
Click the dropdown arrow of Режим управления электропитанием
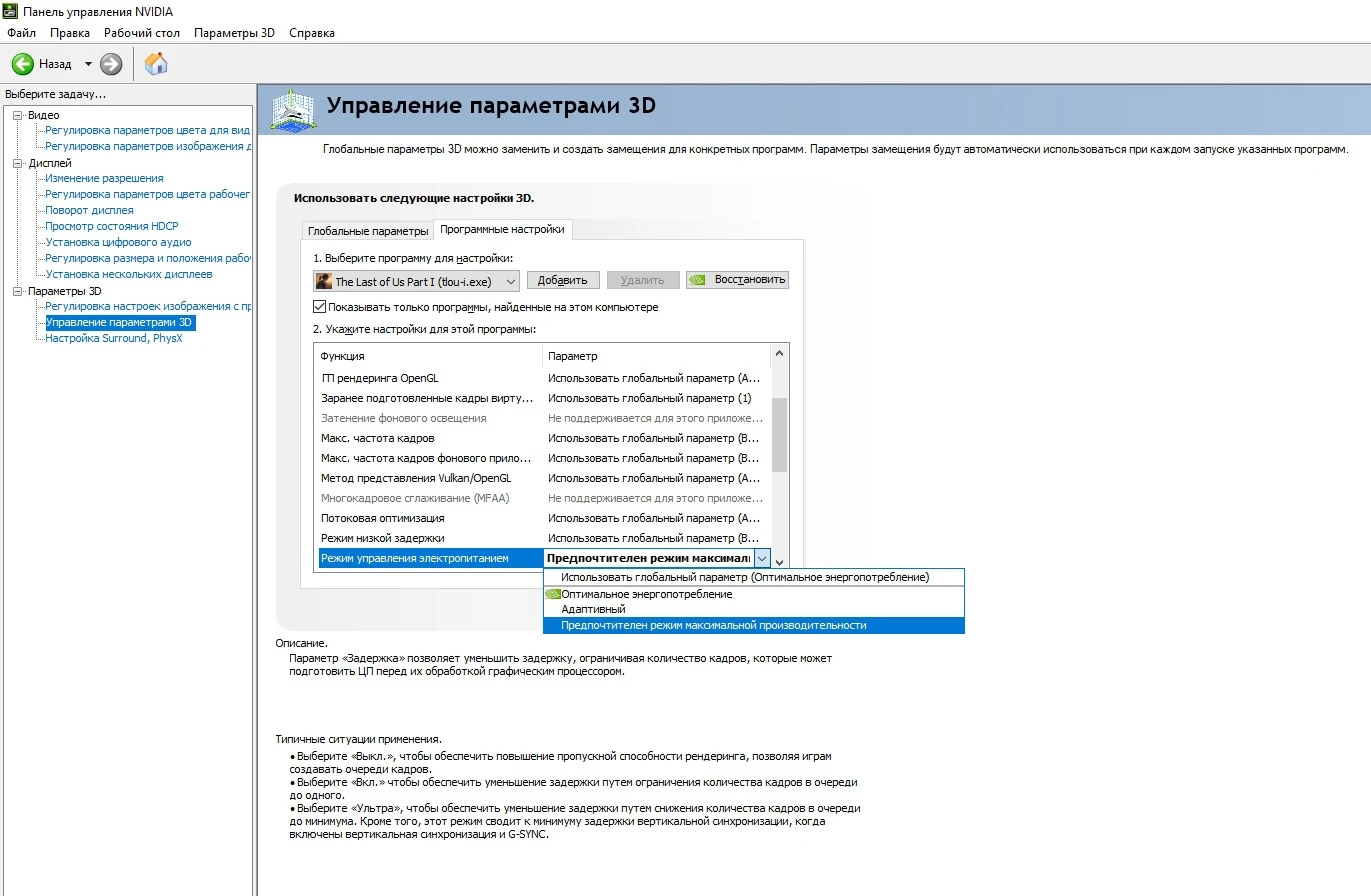pos(762,558)
